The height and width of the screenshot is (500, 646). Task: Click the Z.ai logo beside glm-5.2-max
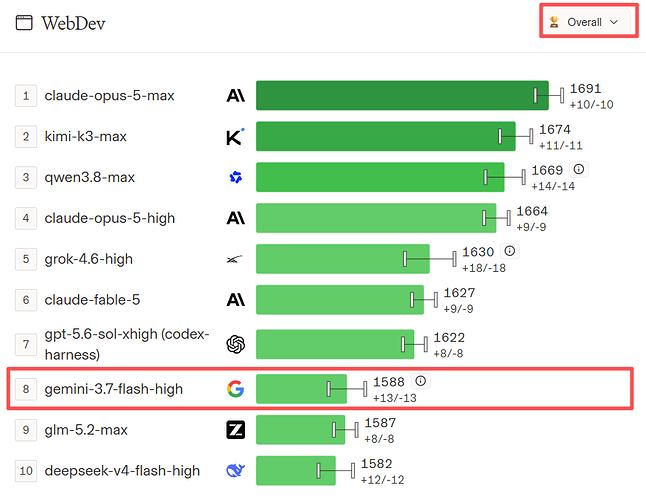(x=236, y=430)
